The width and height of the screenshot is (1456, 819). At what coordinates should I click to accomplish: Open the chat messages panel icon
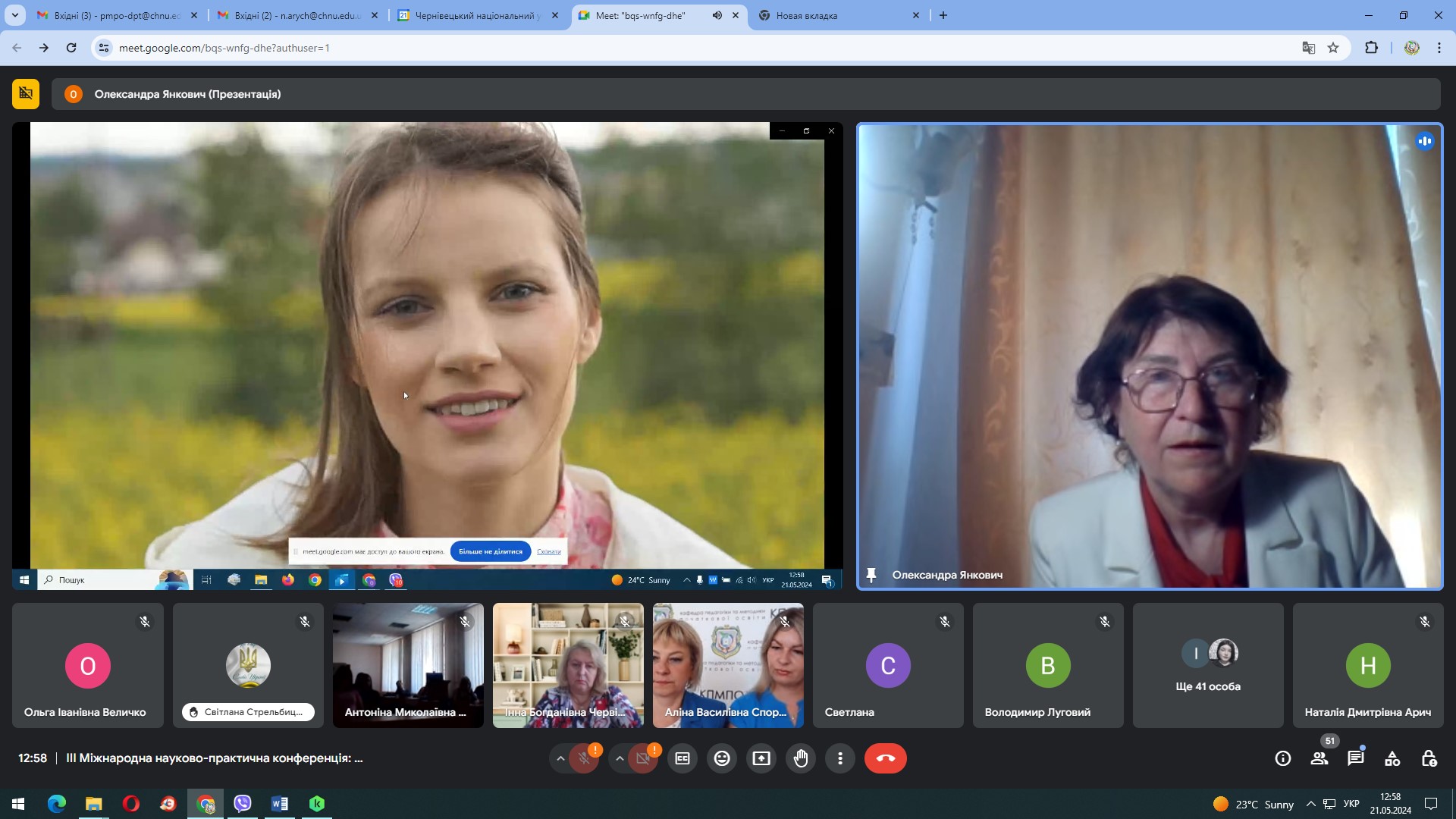coord(1355,758)
